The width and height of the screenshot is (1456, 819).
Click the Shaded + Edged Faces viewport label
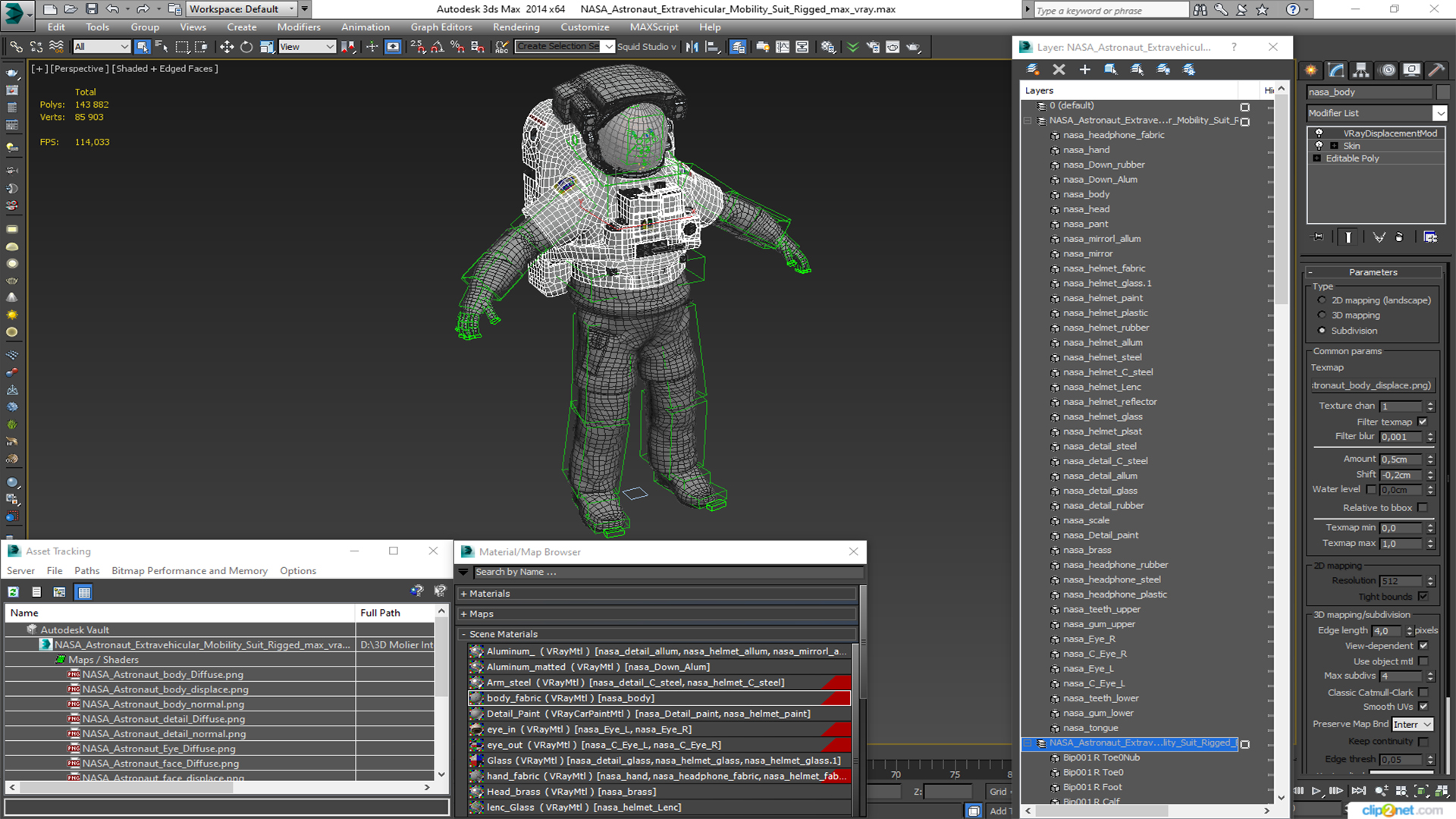[165, 68]
